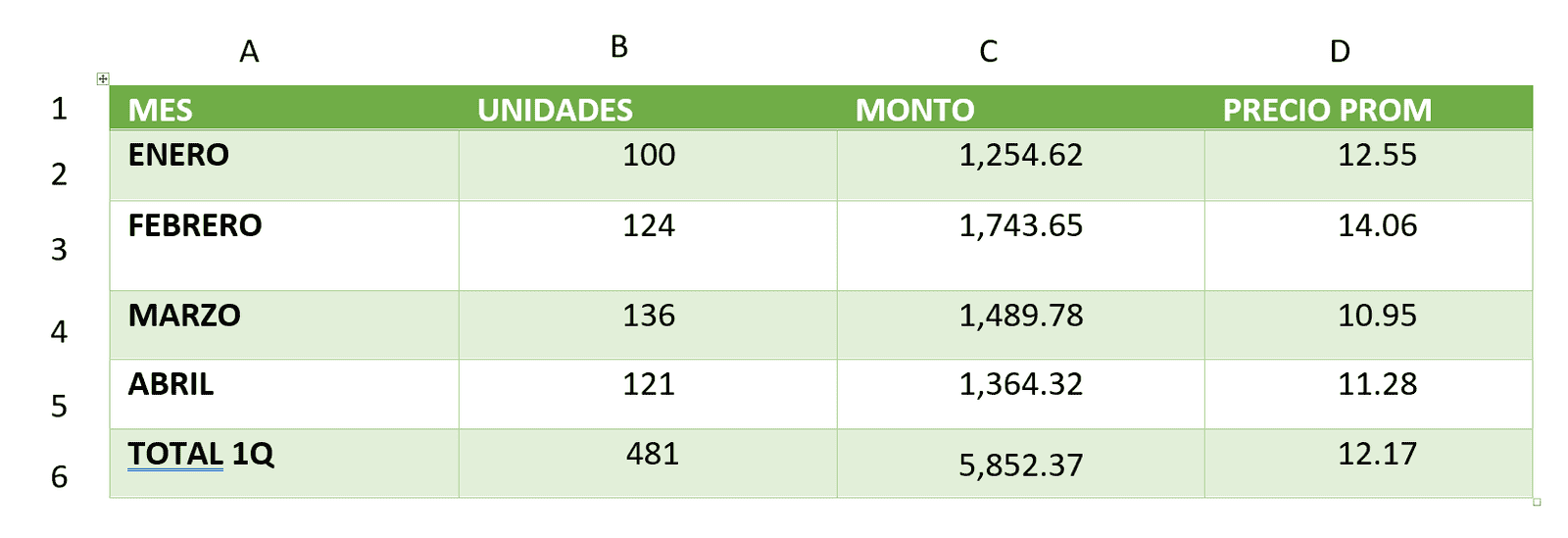
Task: Click the table resize handle corner
Action: [x=1537, y=502]
